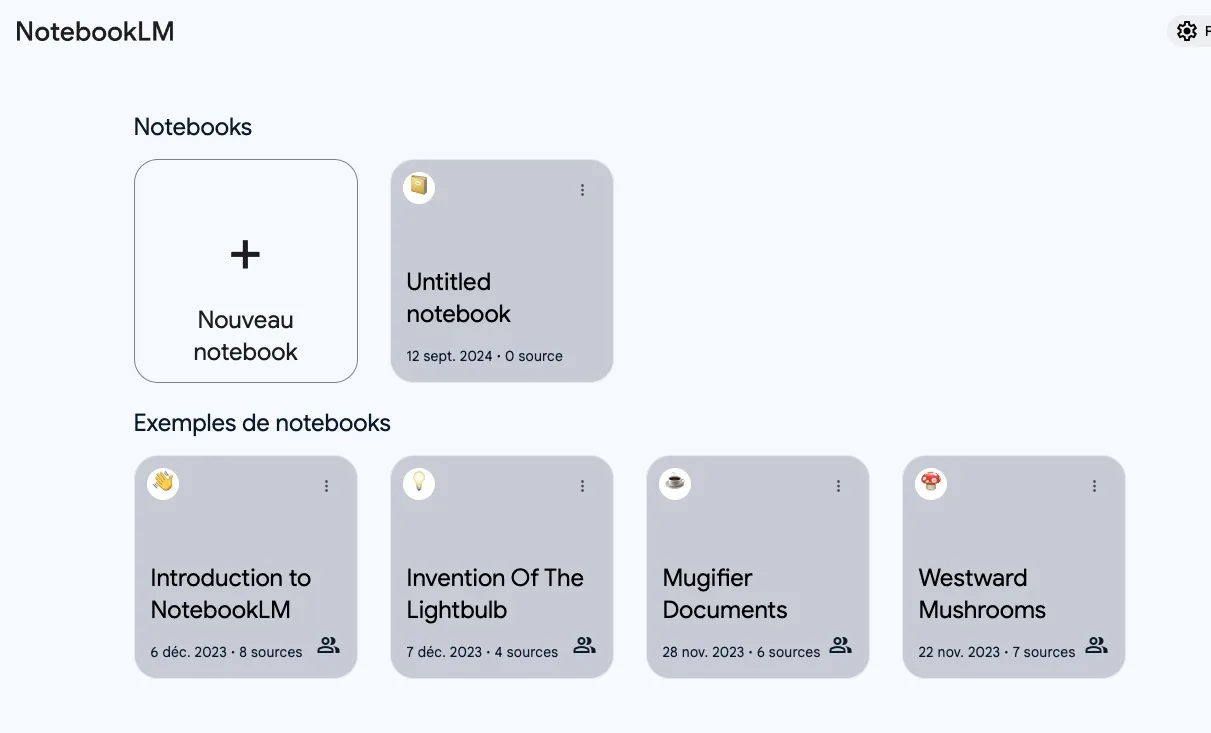Create a Nouveau notebook
This screenshot has width=1211, height=733.
pyautogui.click(x=246, y=335)
